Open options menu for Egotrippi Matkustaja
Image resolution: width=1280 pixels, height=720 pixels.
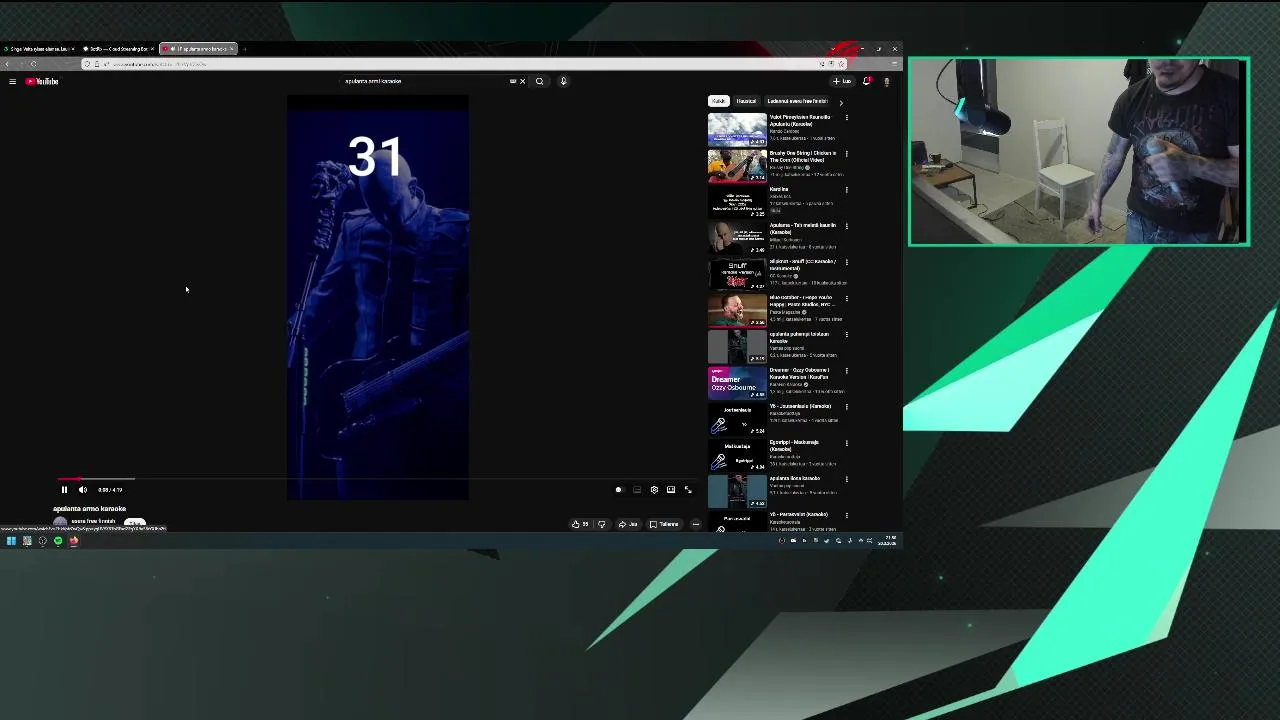point(846,443)
